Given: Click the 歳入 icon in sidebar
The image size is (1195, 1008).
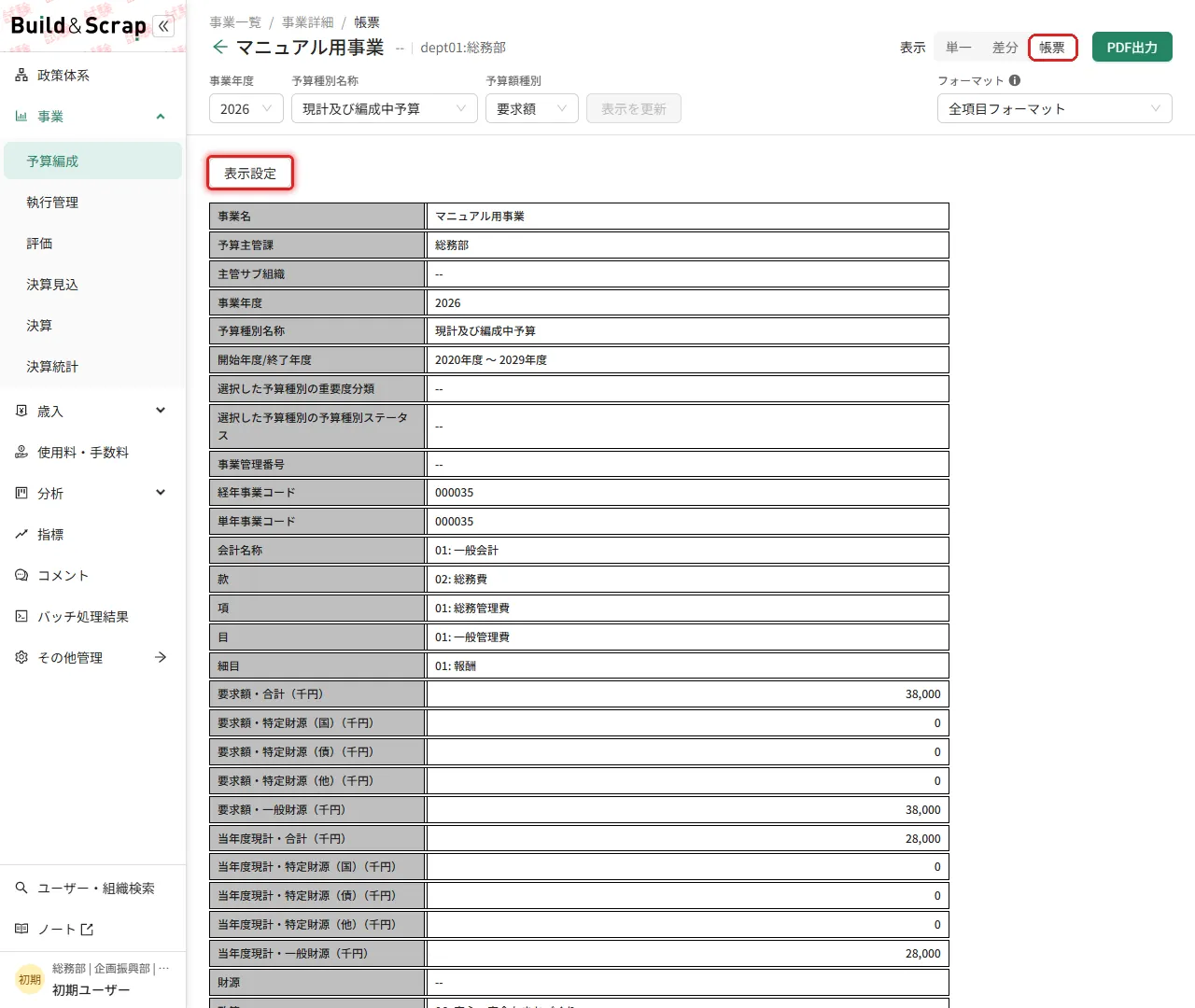Looking at the screenshot, I should click(21, 411).
